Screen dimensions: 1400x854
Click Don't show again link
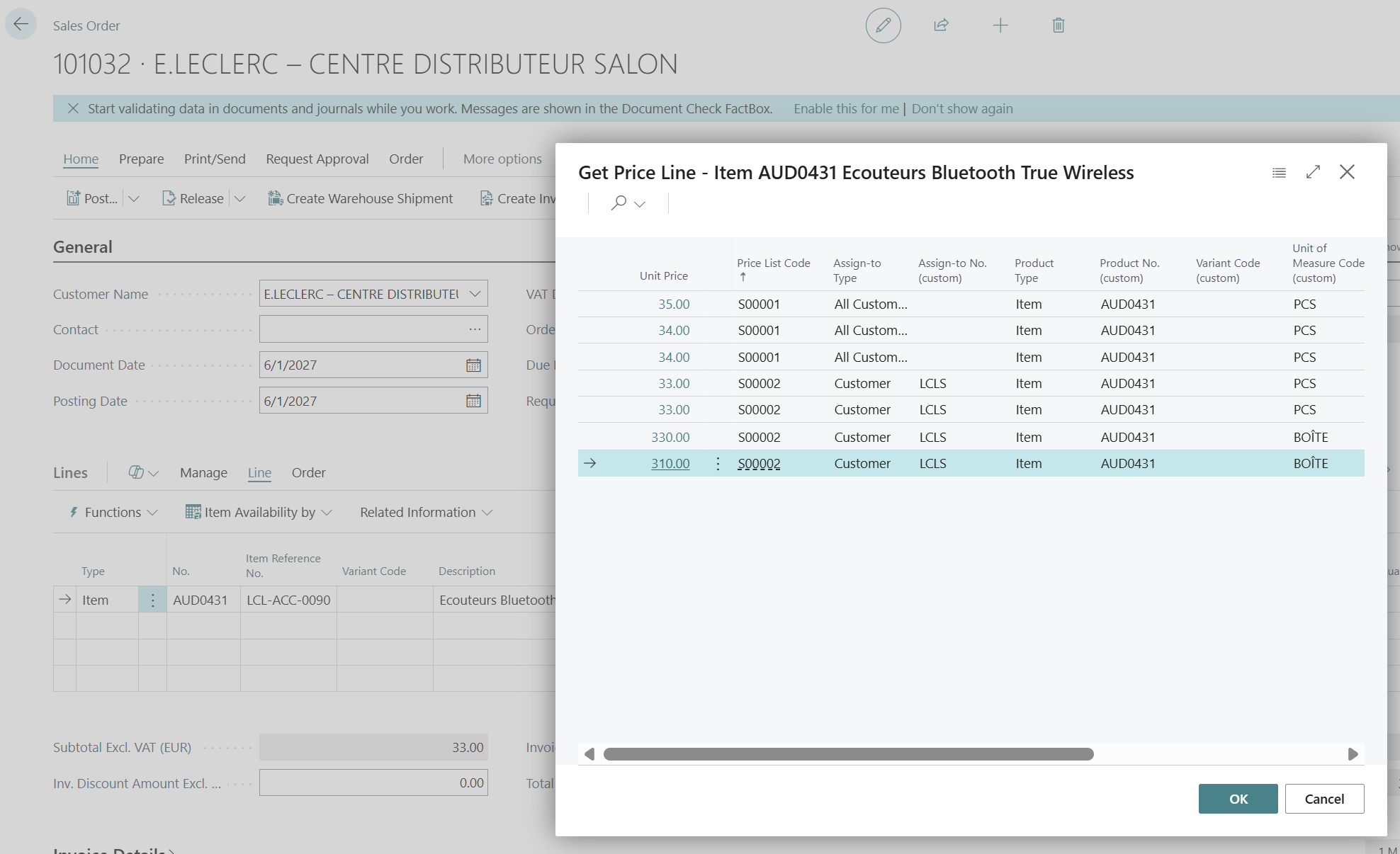(962, 108)
